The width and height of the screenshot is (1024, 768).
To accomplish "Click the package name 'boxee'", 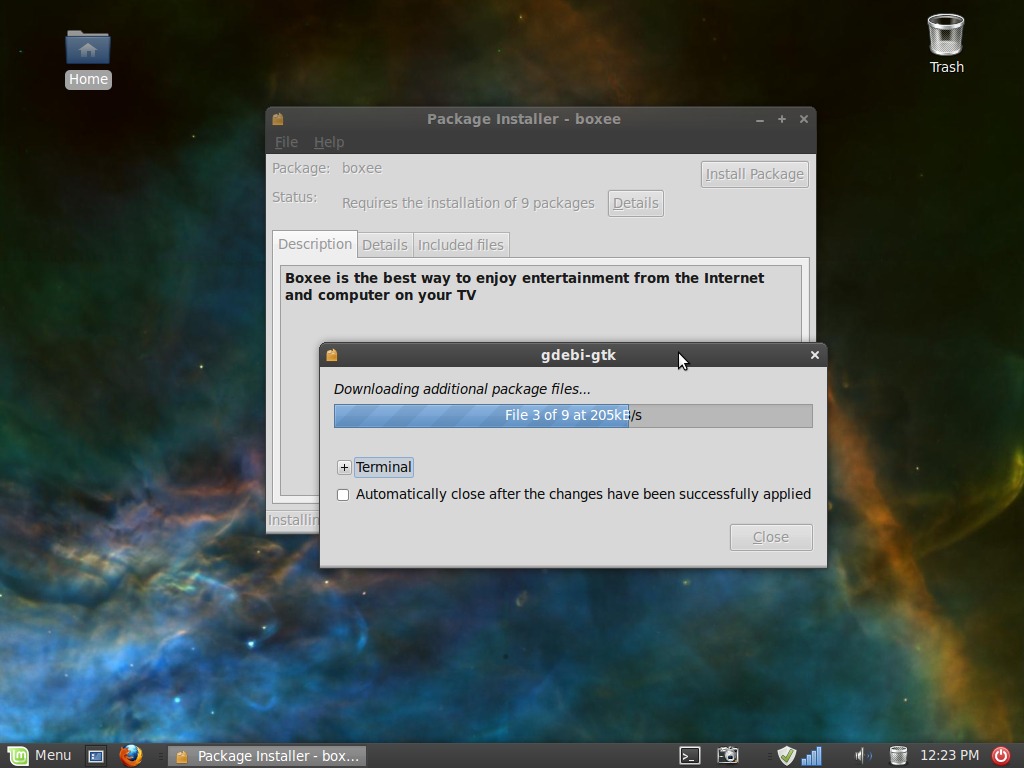I will (x=362, y=168).
